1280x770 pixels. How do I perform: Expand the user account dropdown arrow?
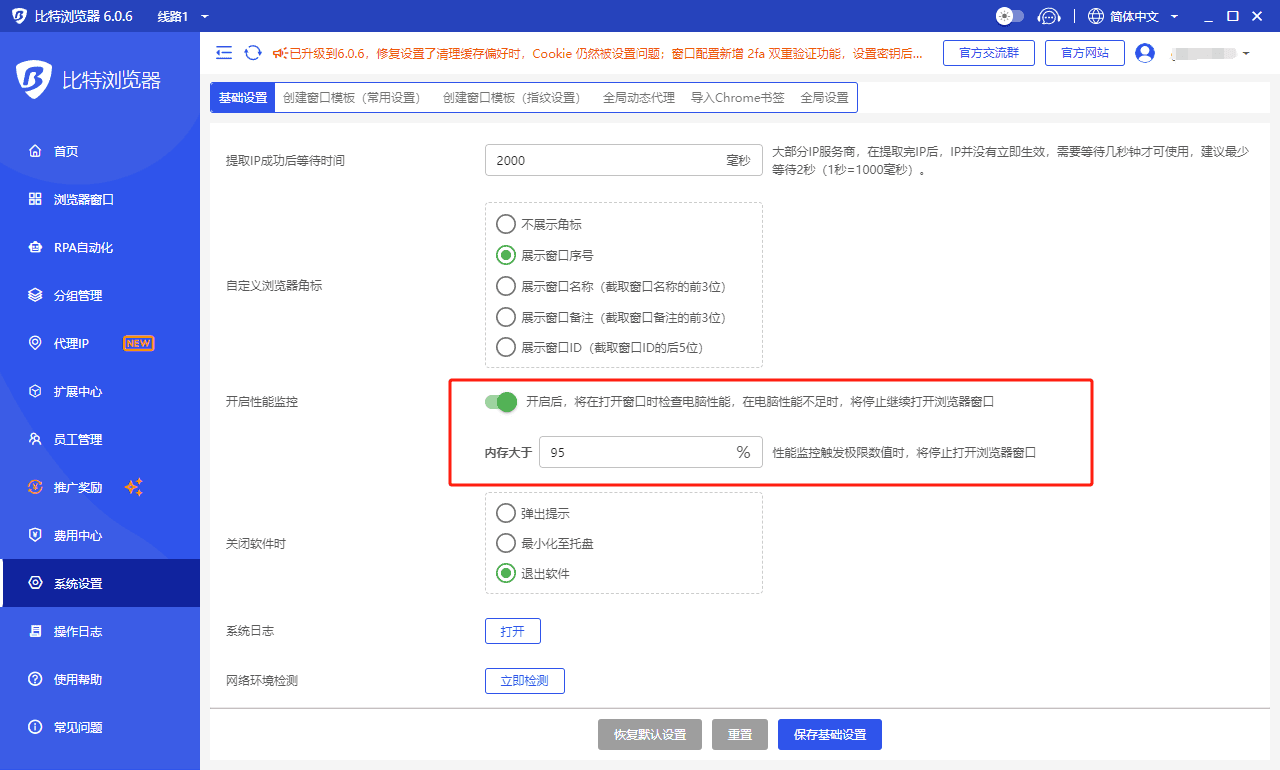[1246, 53]
